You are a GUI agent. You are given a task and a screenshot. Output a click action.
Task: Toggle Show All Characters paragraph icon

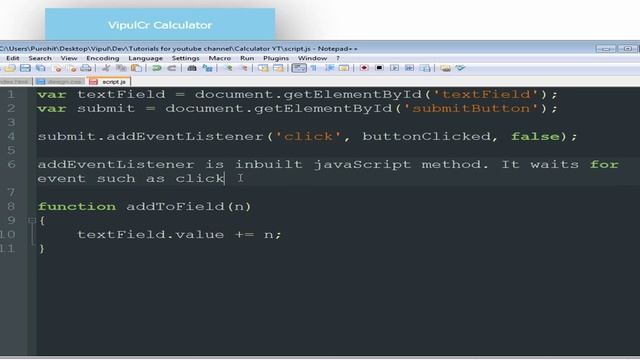point(314,68)
